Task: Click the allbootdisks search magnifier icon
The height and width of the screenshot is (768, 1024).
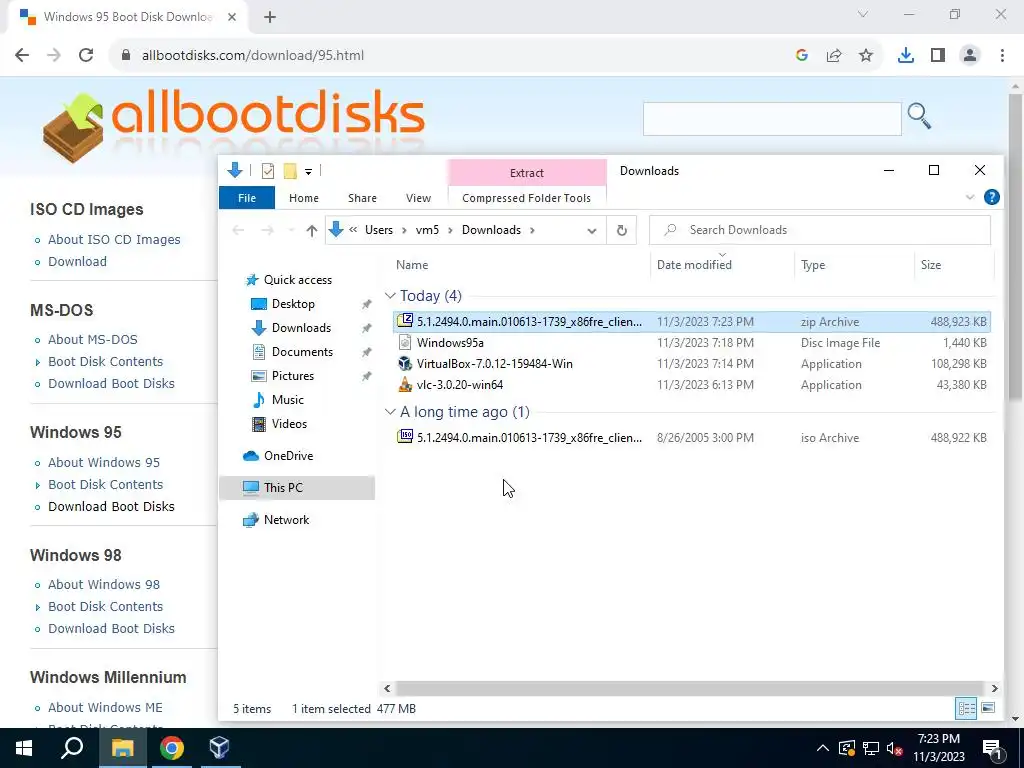Action: [919, 116]
